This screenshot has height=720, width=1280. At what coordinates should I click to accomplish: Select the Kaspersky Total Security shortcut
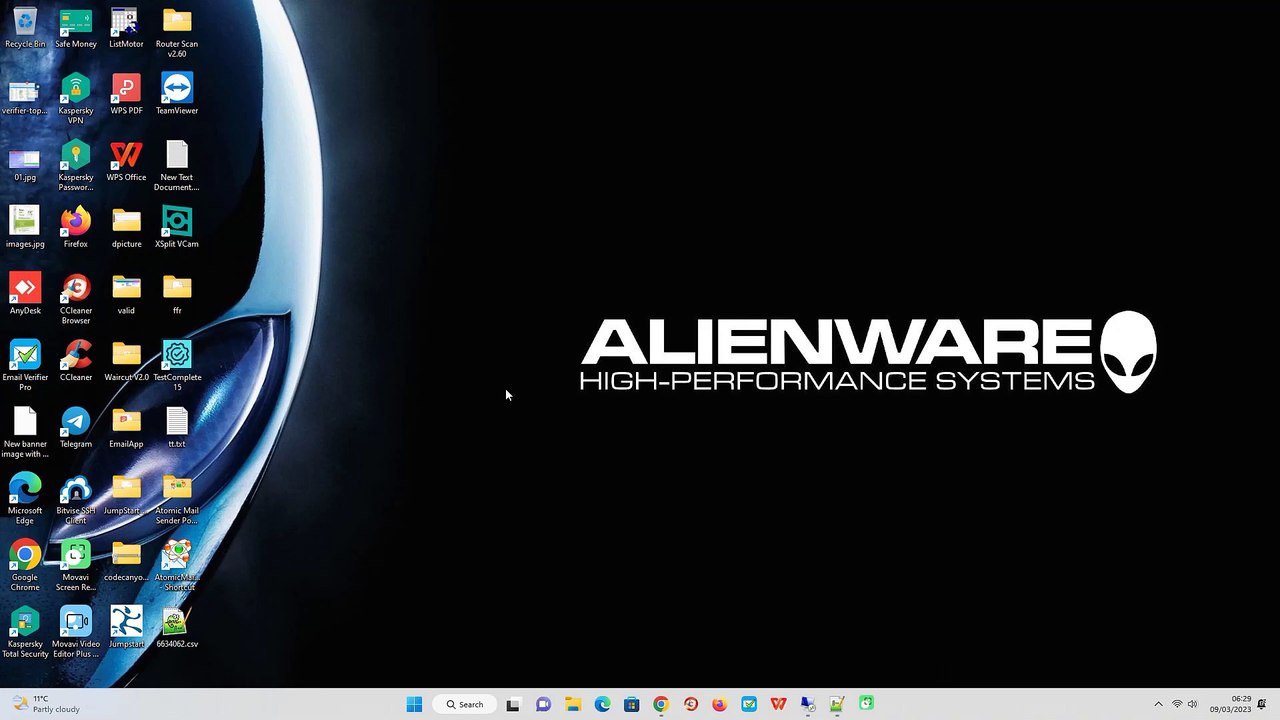pyautogui.click(x=25, y=633)
